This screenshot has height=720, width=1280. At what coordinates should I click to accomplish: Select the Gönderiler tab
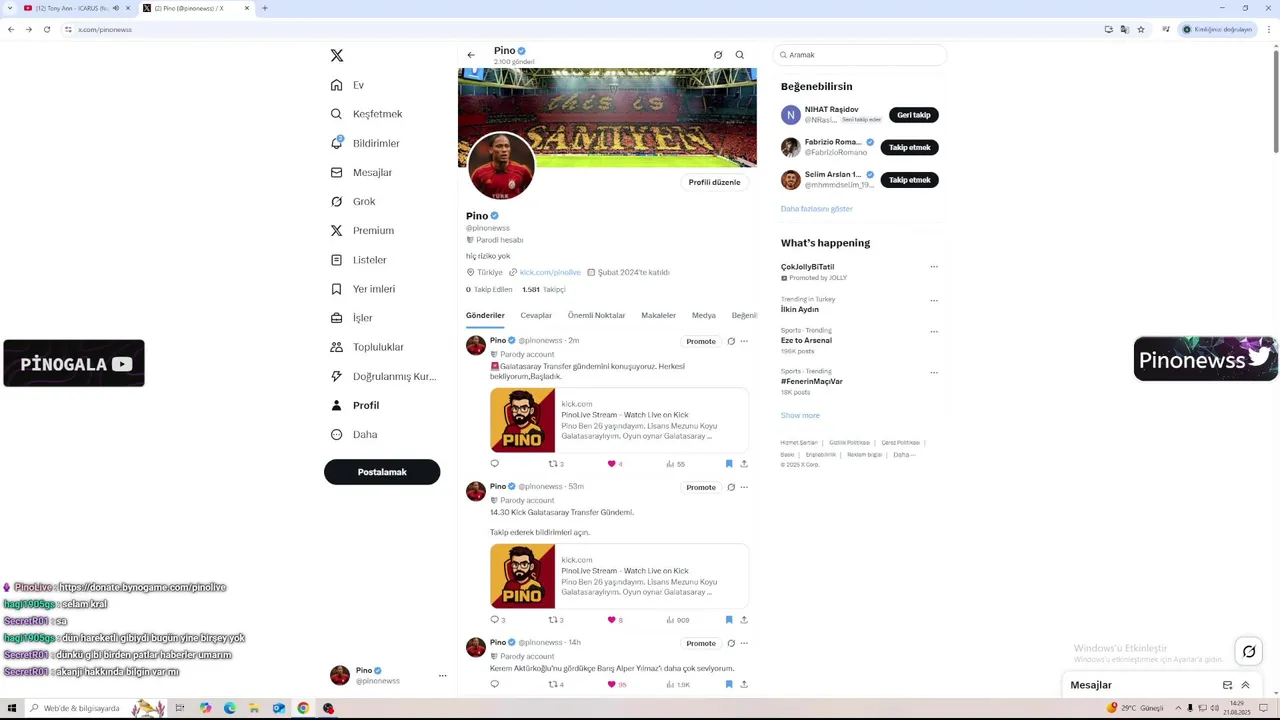point(485,315)
